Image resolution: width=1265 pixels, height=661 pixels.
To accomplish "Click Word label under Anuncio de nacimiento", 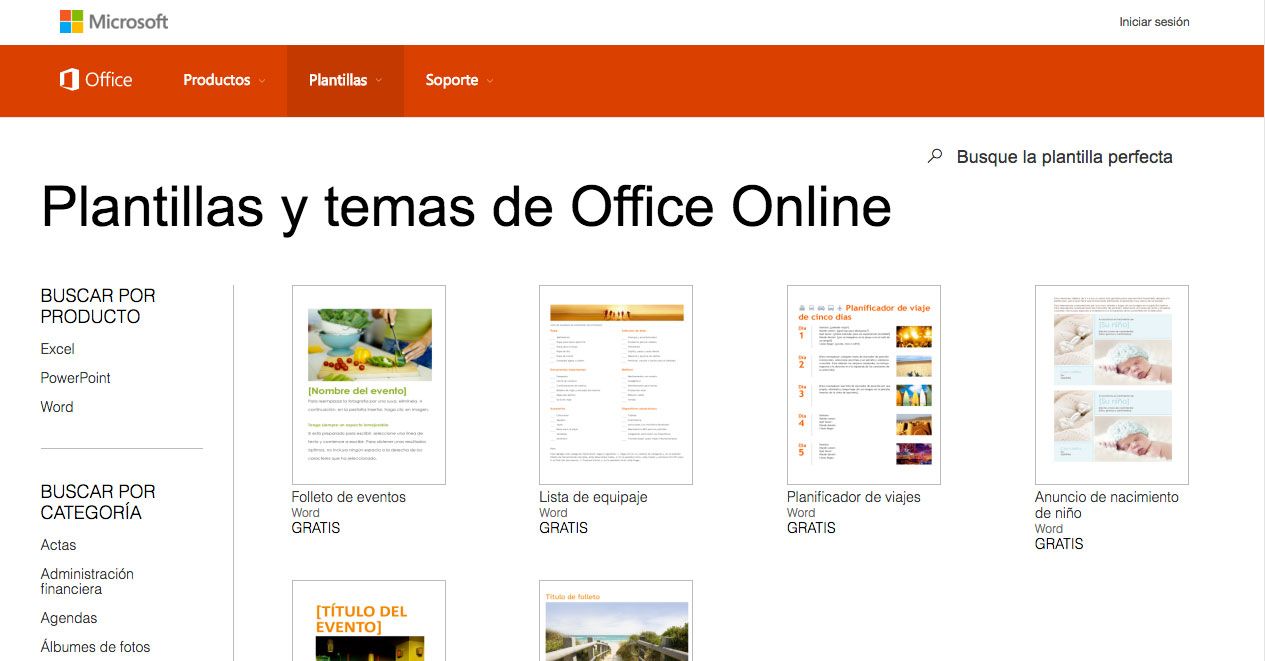I will 1049,529.
